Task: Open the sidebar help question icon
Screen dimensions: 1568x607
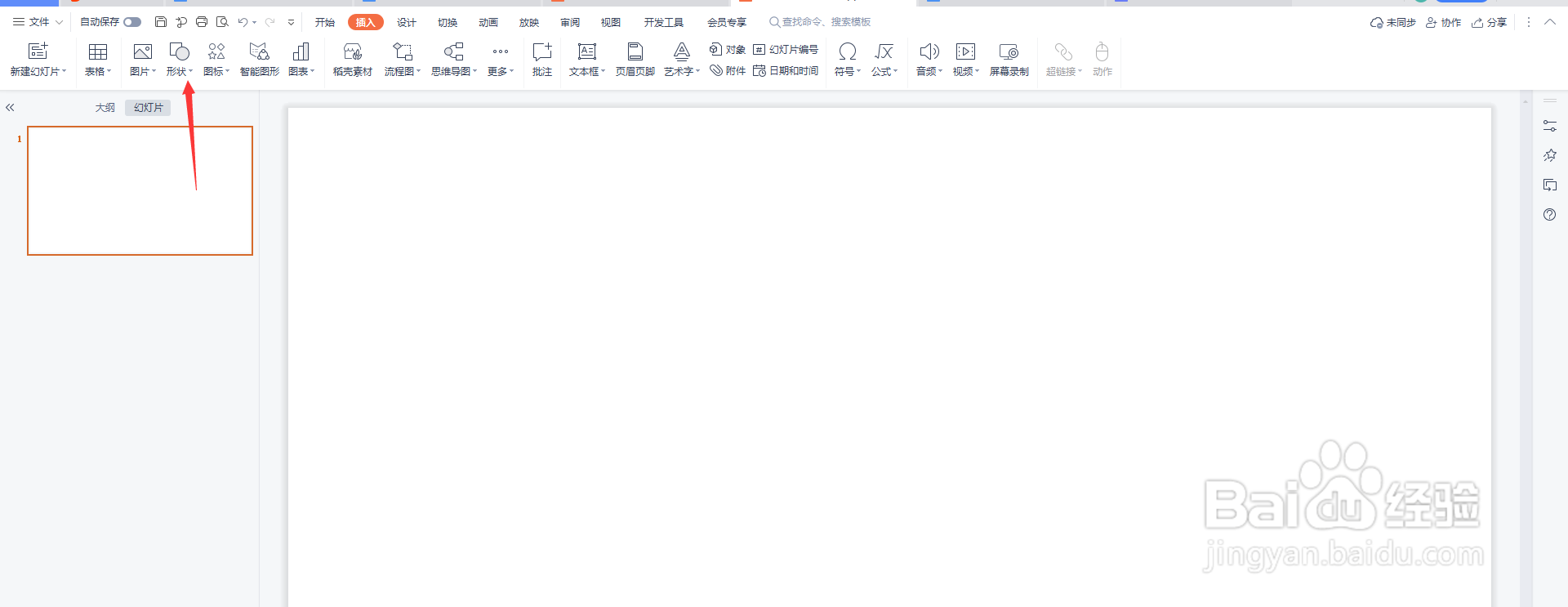Action: coord(1550,215)
